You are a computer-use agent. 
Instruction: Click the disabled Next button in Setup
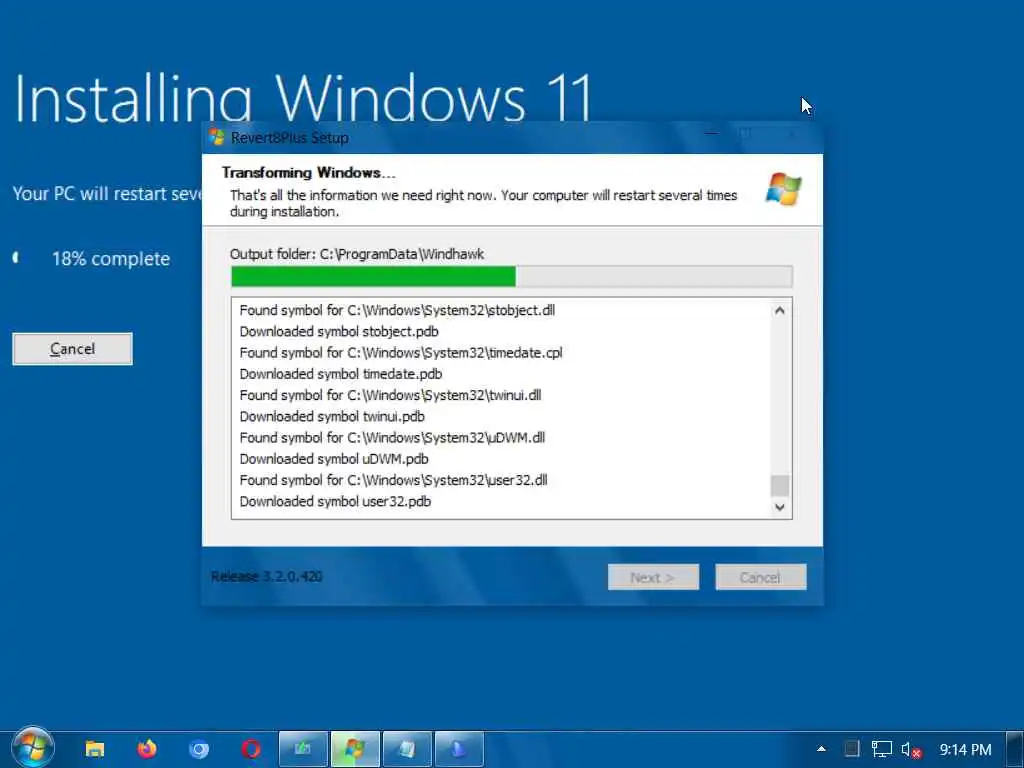coord(653,577)
